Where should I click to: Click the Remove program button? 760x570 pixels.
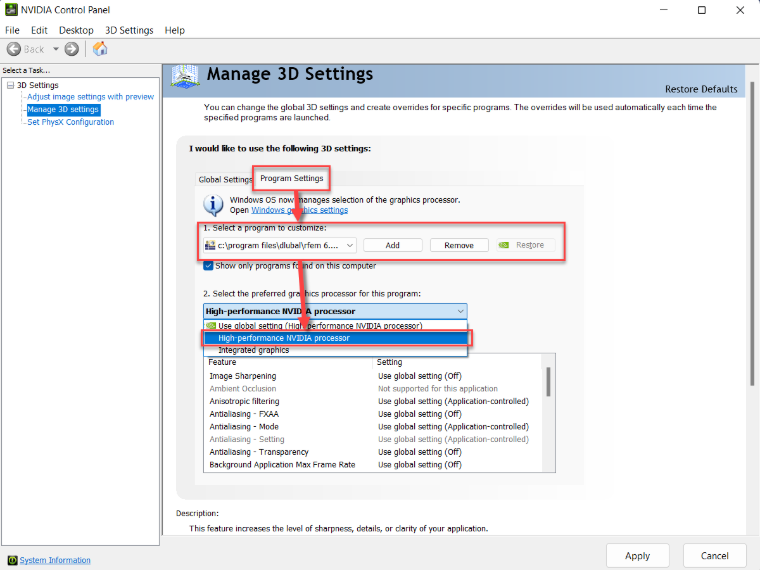click(x=459, y=245)
